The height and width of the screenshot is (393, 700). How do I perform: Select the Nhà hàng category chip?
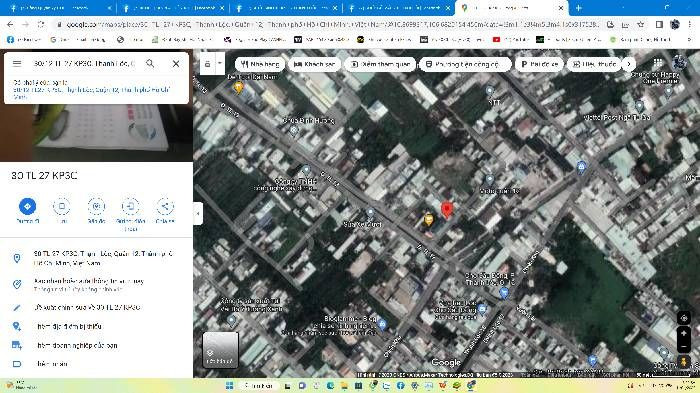tap(260, 64)
